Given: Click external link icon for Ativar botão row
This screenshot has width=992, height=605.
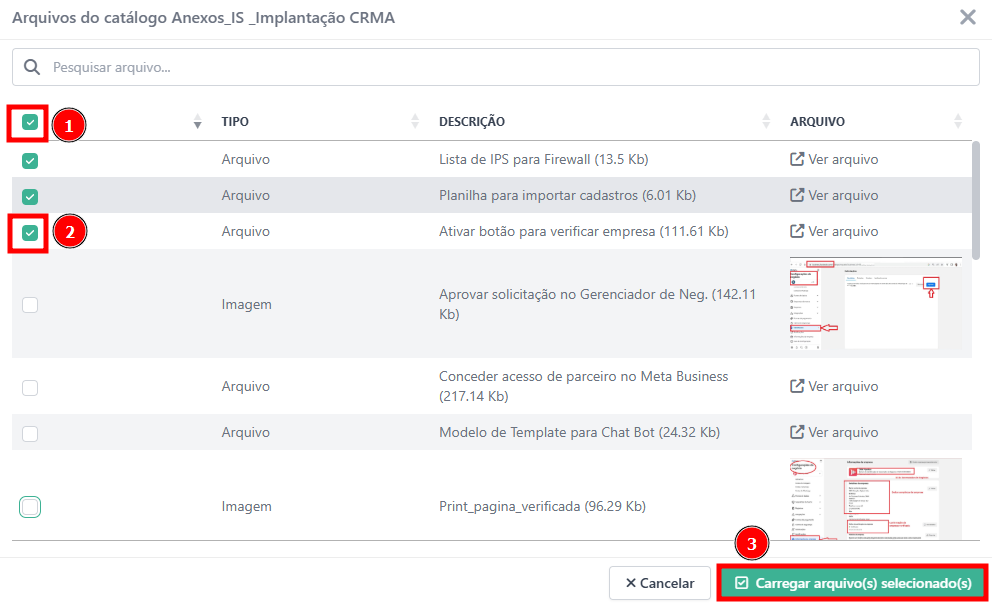Looking at the screenshot, I should click(x=797, y=231).
